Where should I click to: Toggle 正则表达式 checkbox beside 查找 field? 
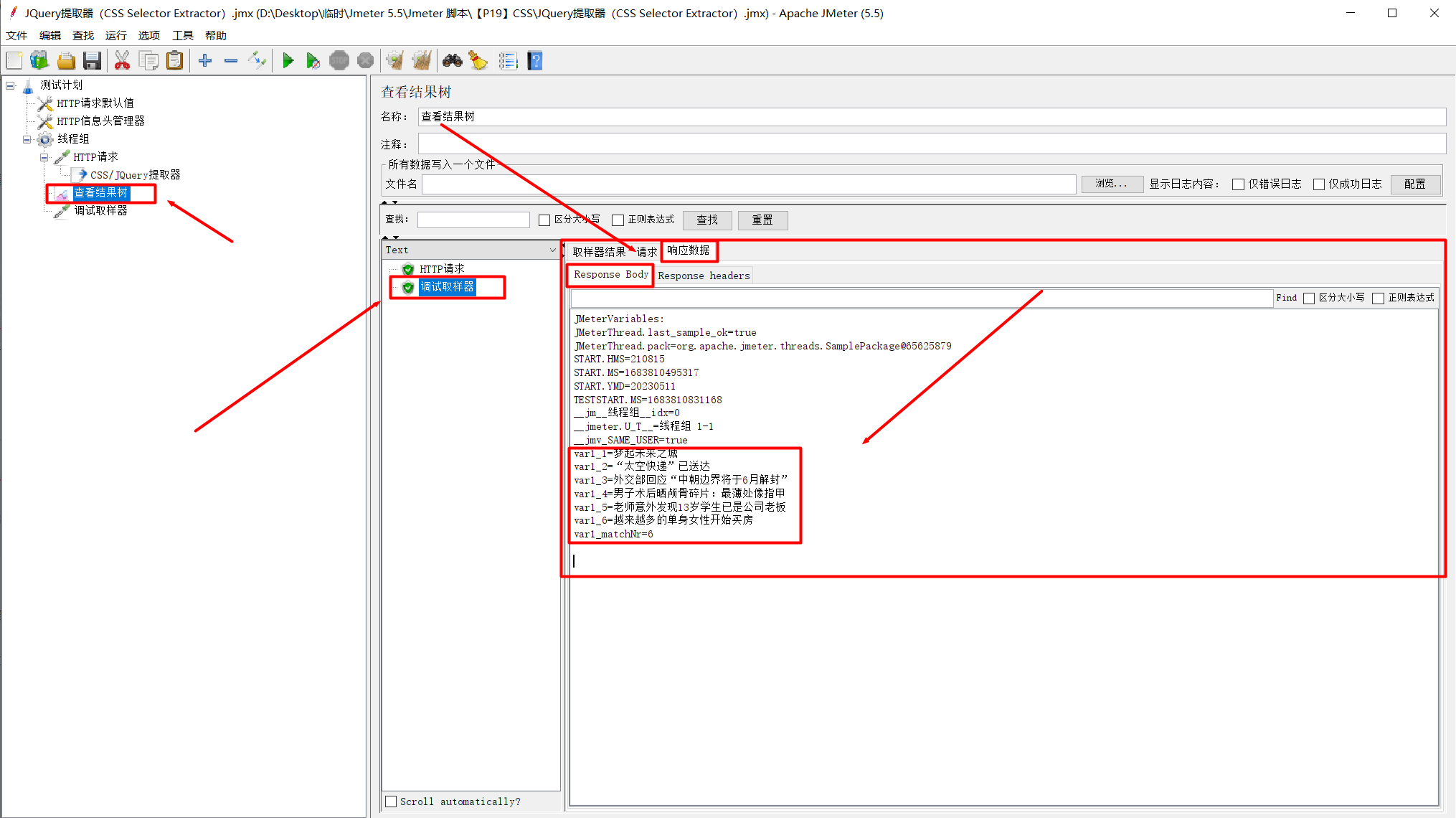click(x=618, y=220)
